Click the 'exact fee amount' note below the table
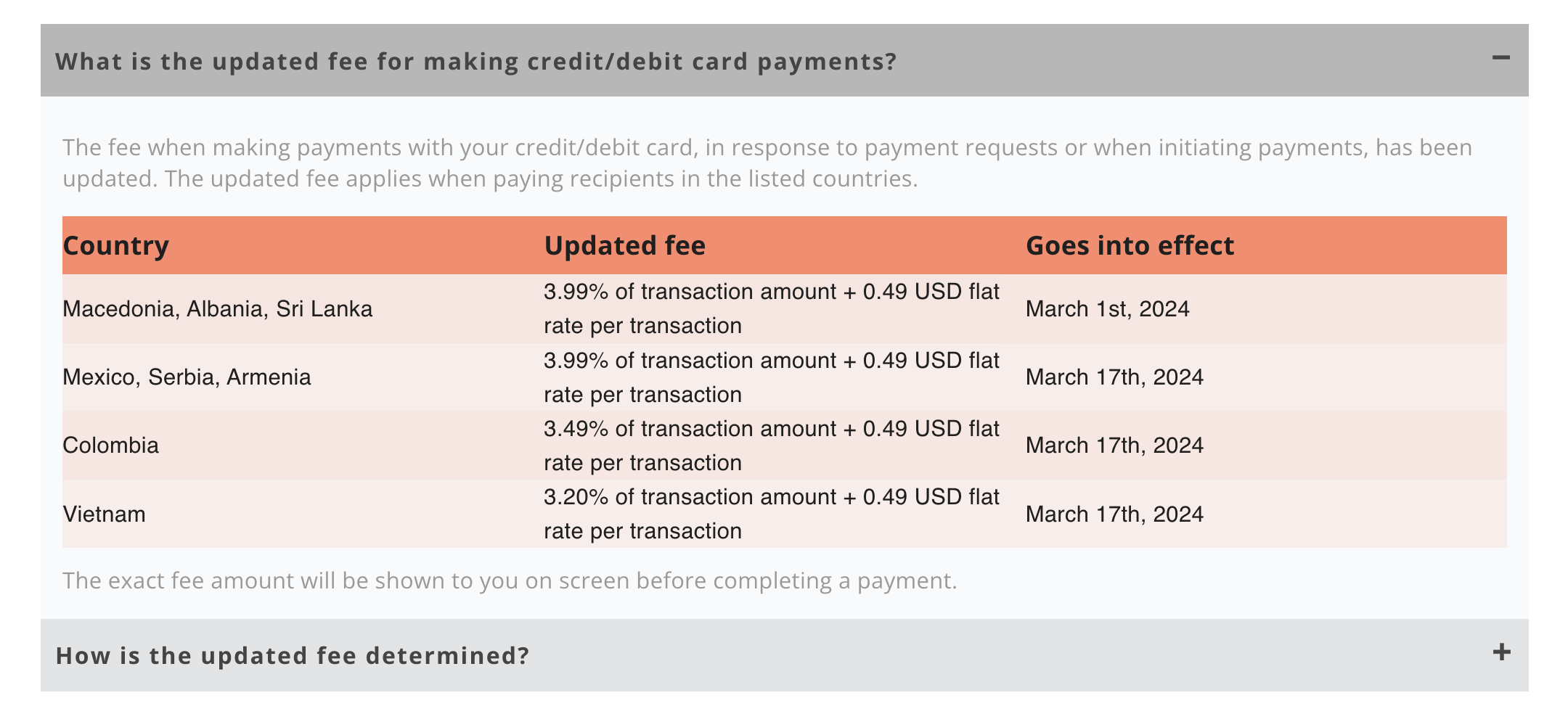 point(510,580)
